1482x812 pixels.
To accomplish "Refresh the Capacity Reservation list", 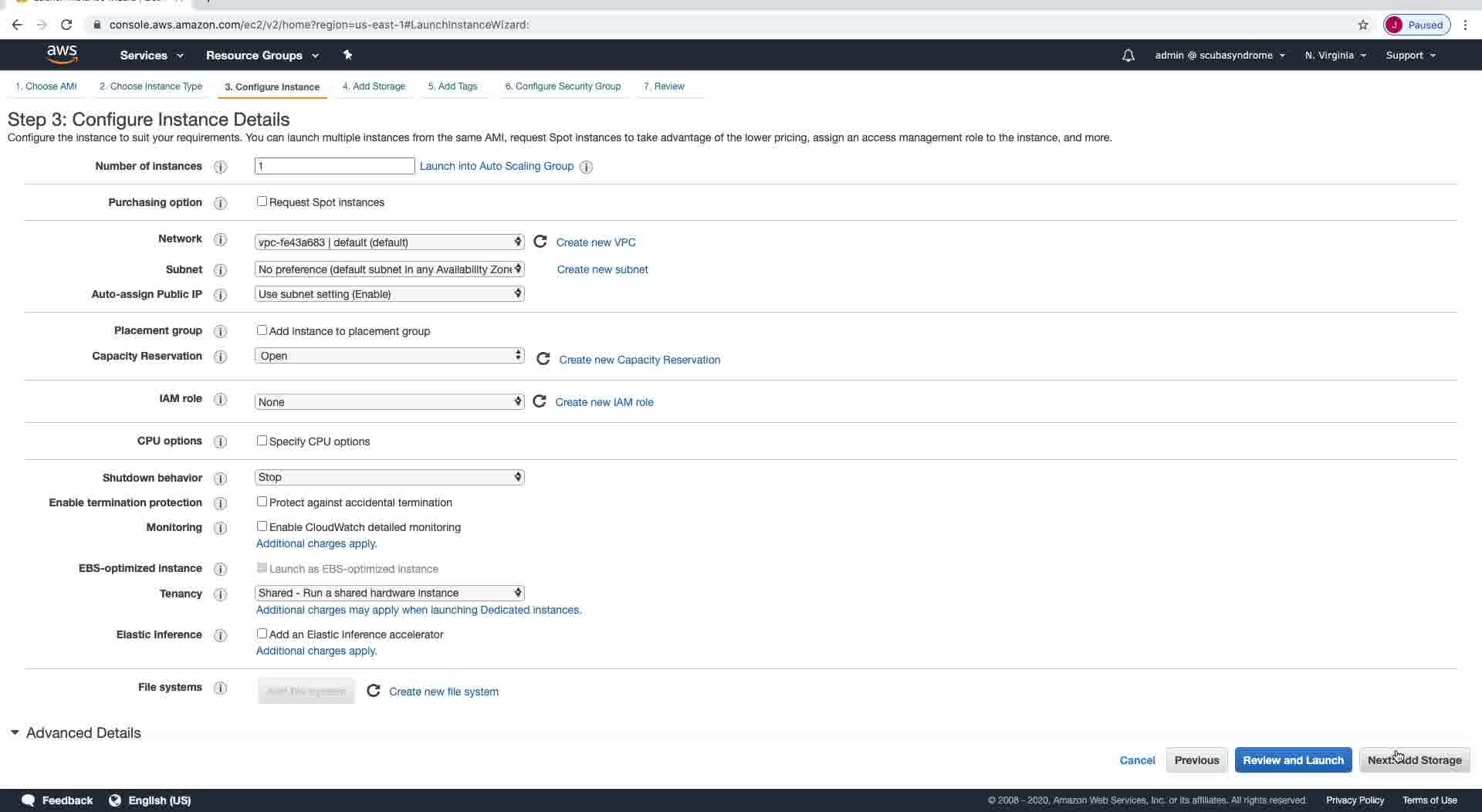I will point(543,359).
